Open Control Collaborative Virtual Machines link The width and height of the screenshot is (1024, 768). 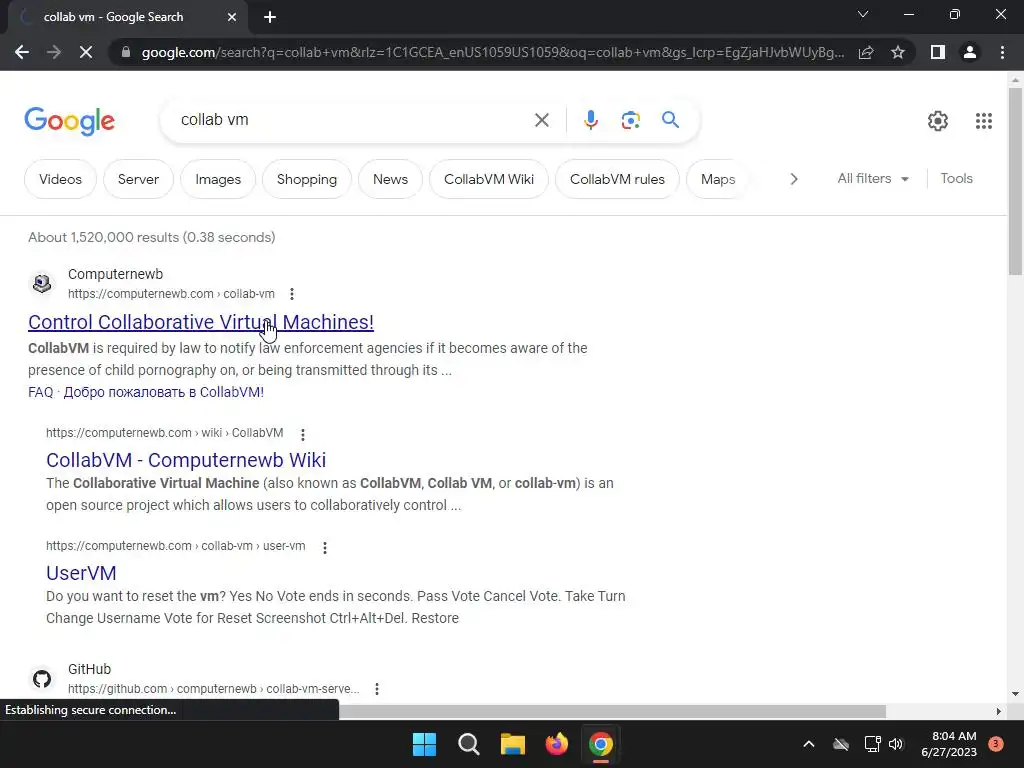pos(201,322)
